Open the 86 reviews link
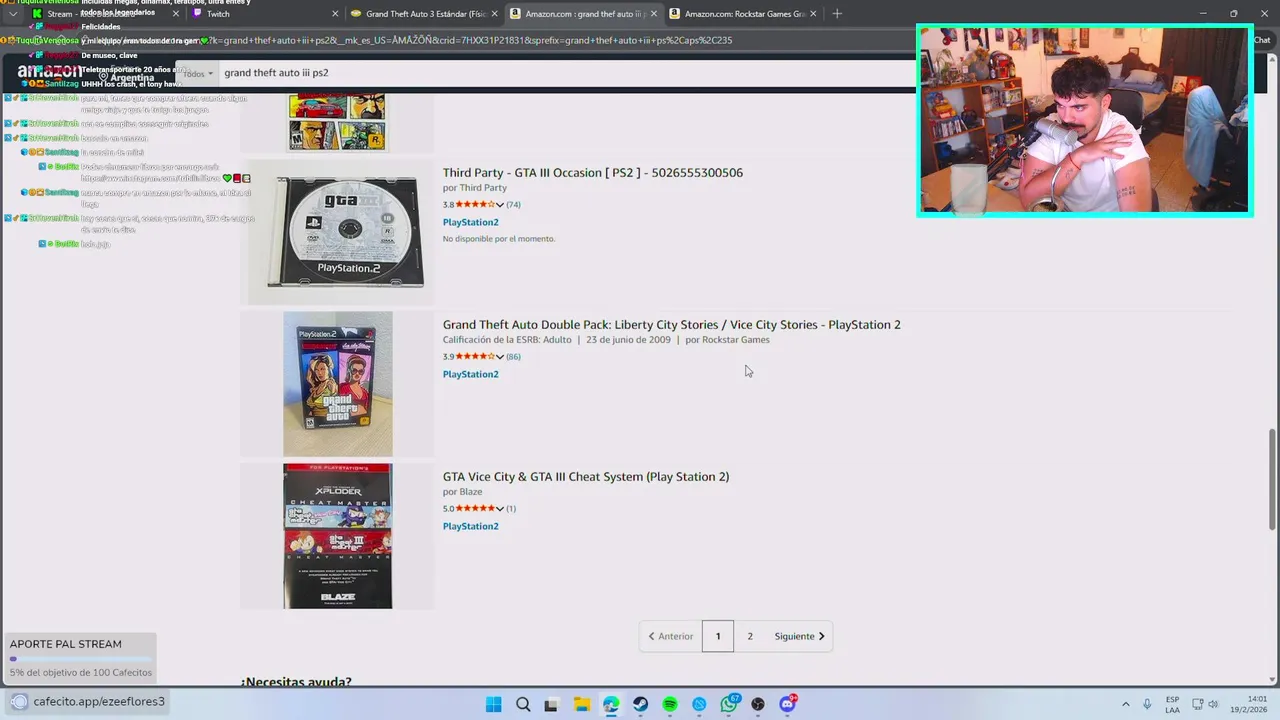The image size is (1280, 720). click(x=513, y=356)
